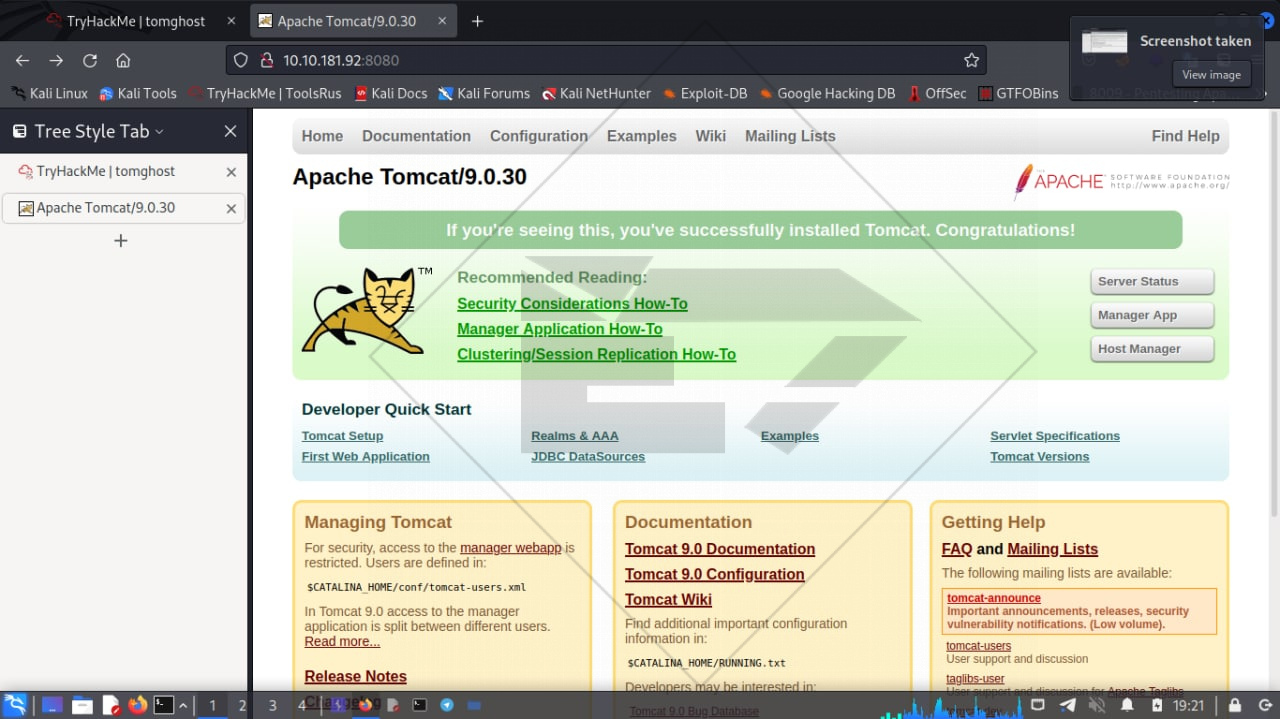Switch to TryHackMe tomghost top tab
The image size is (1280, 719).
pyautogui.click(x=135, y=21)
